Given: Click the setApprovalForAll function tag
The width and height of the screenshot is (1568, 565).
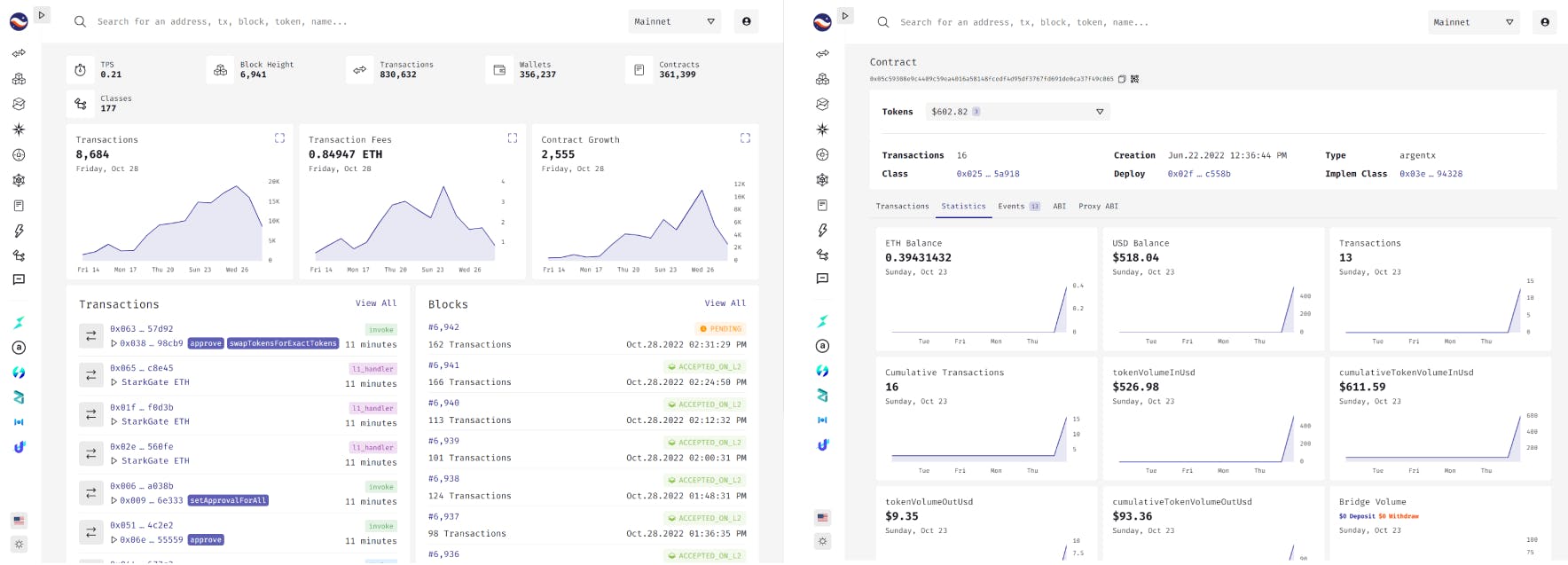Looking at the screenshot, I should click(227, 500).
